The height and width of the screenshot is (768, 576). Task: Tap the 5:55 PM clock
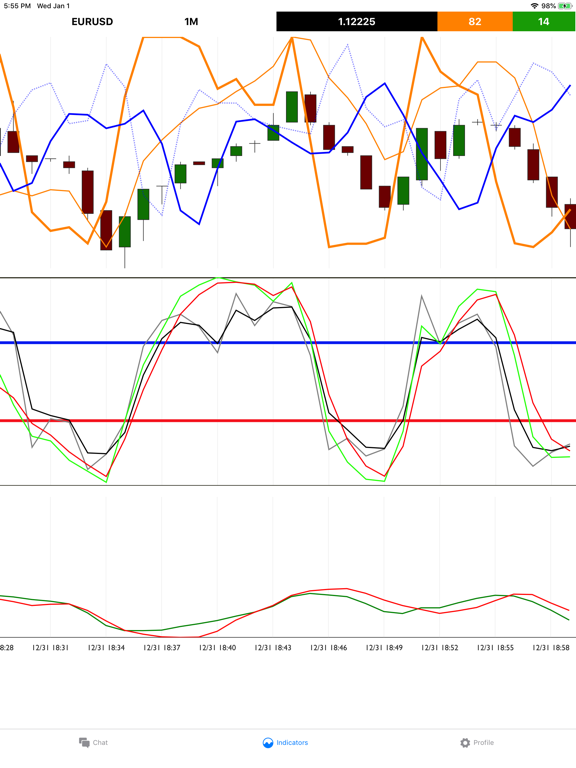17,6
